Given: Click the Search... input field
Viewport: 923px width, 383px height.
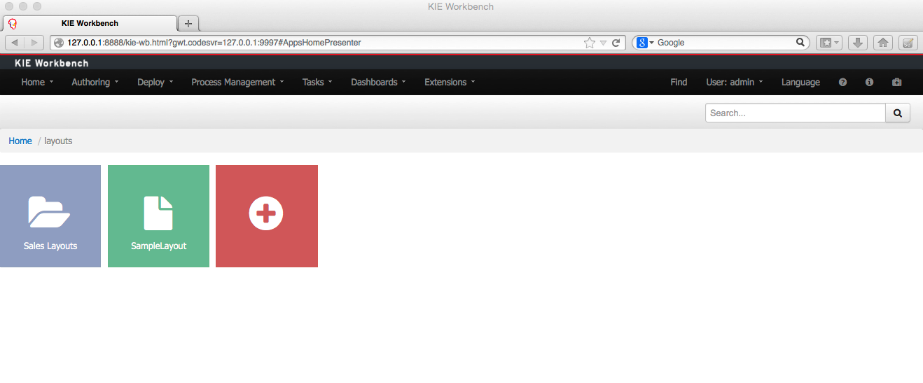Looking at the screenshot, I should (x=795, y=113).
